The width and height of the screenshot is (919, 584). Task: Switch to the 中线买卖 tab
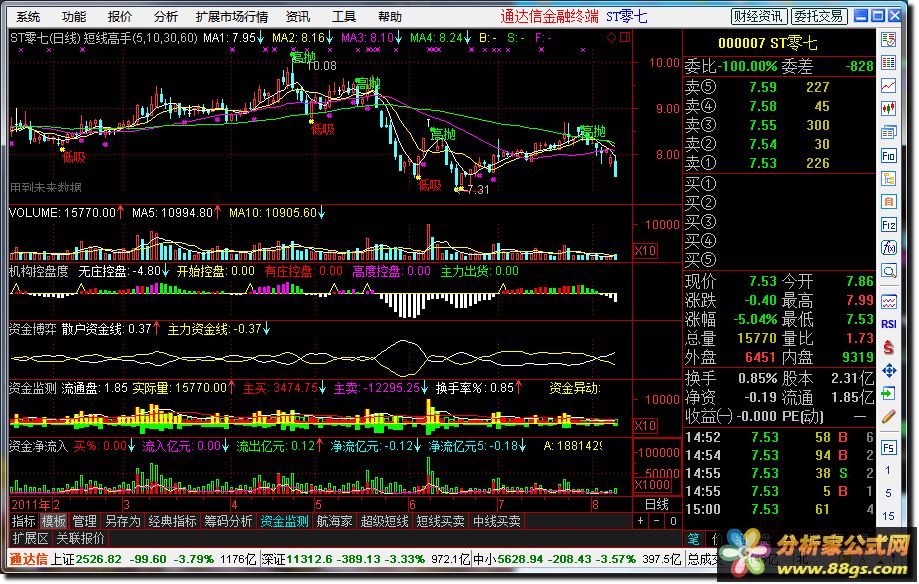click(x=496, y=521)
